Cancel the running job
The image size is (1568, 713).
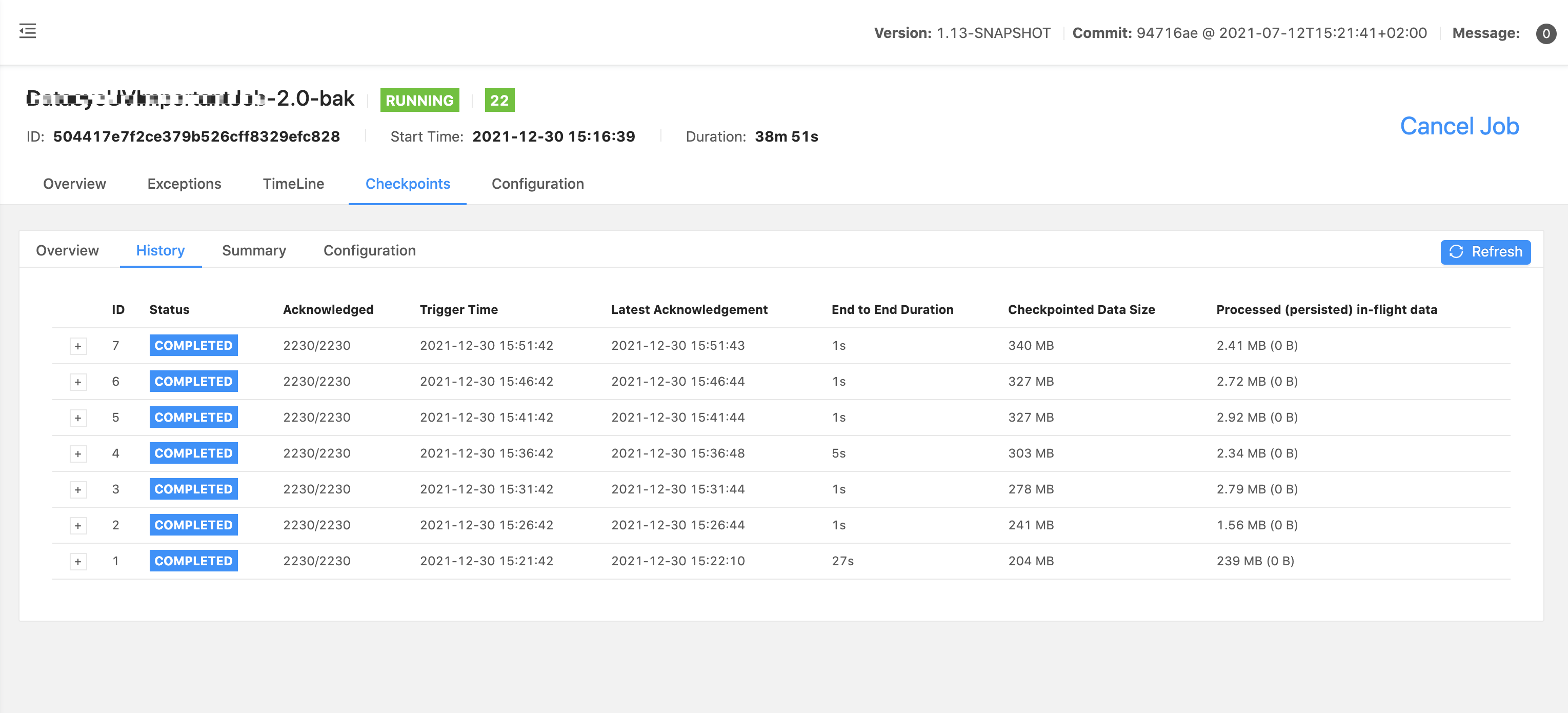pos(1460,126)
